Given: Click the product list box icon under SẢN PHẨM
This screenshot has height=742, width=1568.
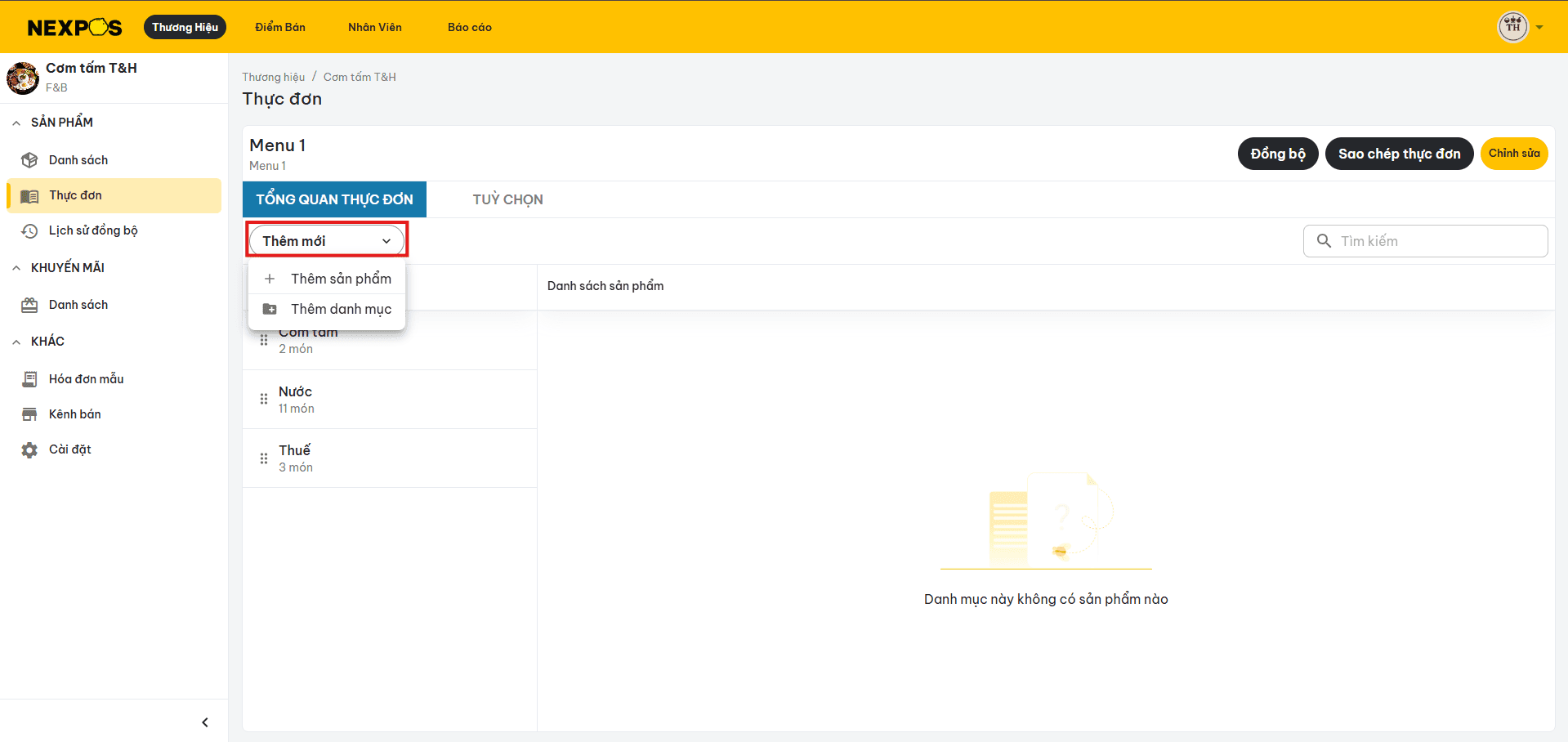Looking at the screenshot, I should (29, 160).
